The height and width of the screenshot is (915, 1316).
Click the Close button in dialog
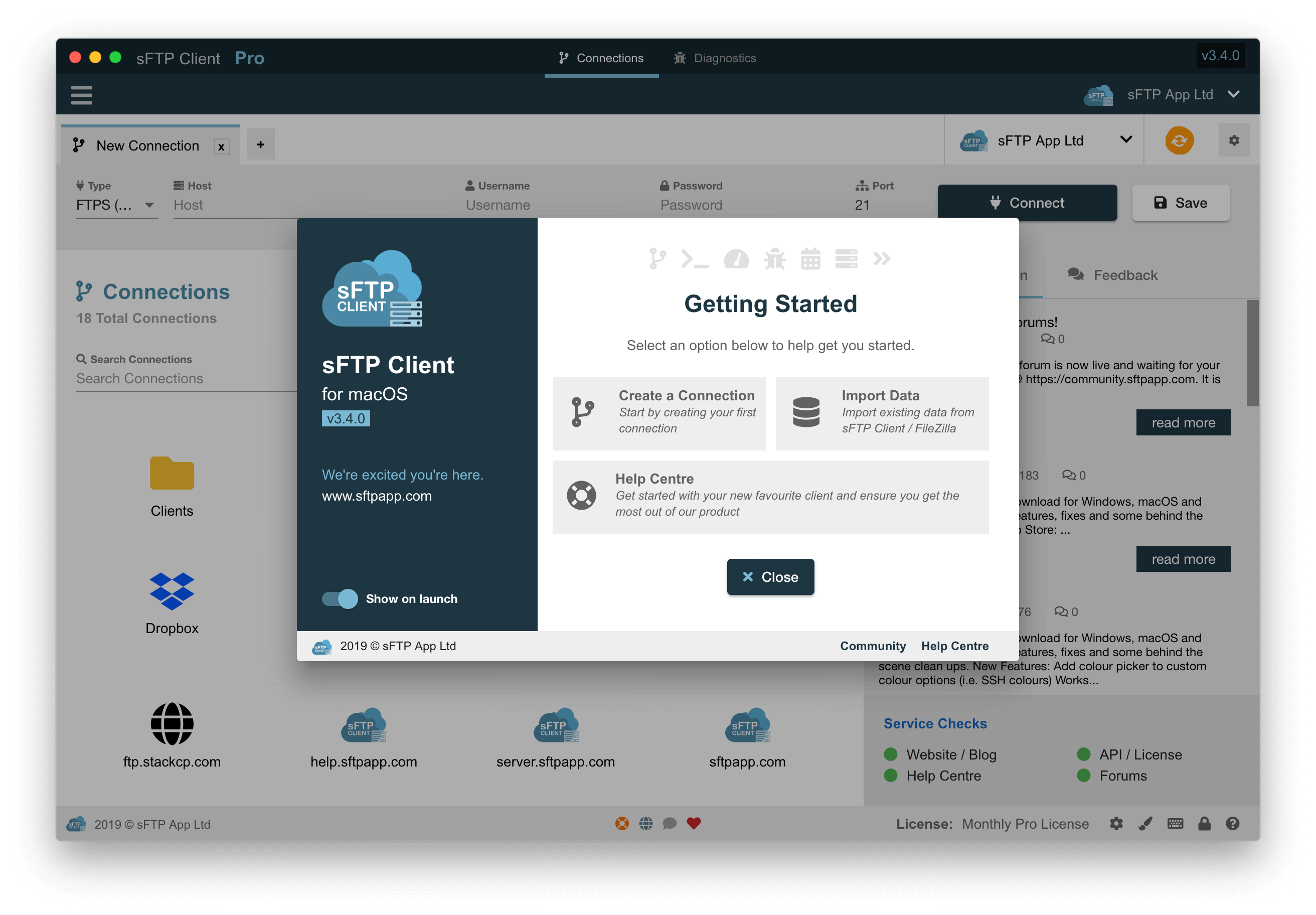770,577
